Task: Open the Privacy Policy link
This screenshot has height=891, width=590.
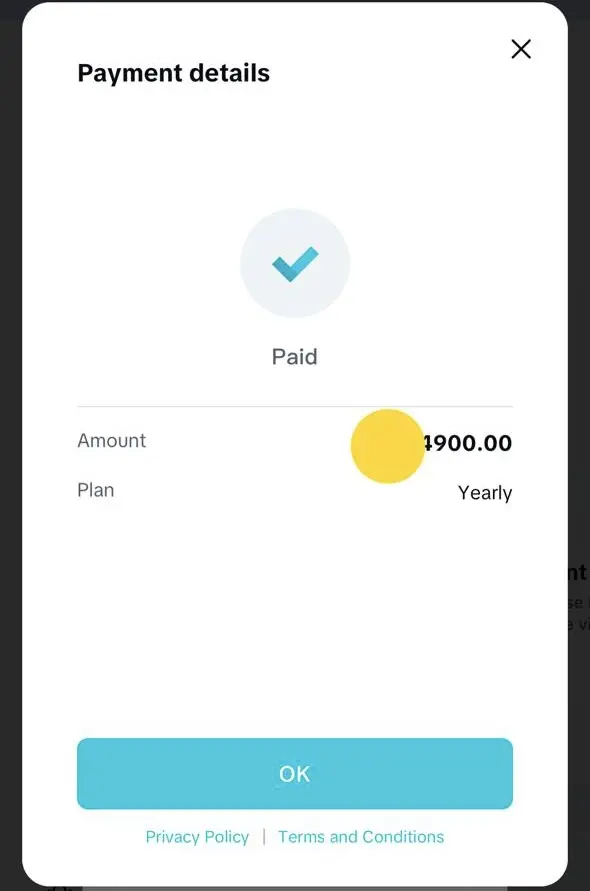Action: pyautogui.click(x=197, y=837)
